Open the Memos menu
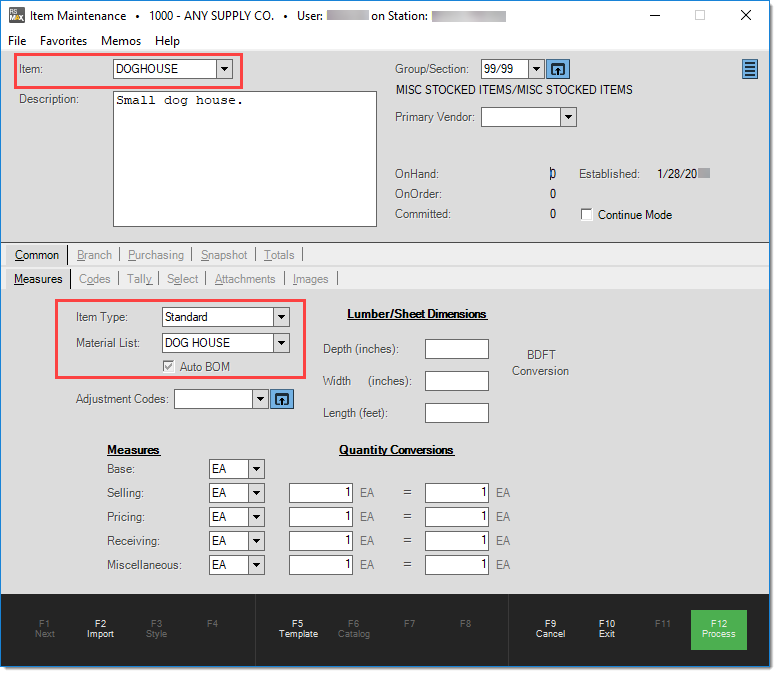This screenshot has height=674, width=777. pos(121,41)
